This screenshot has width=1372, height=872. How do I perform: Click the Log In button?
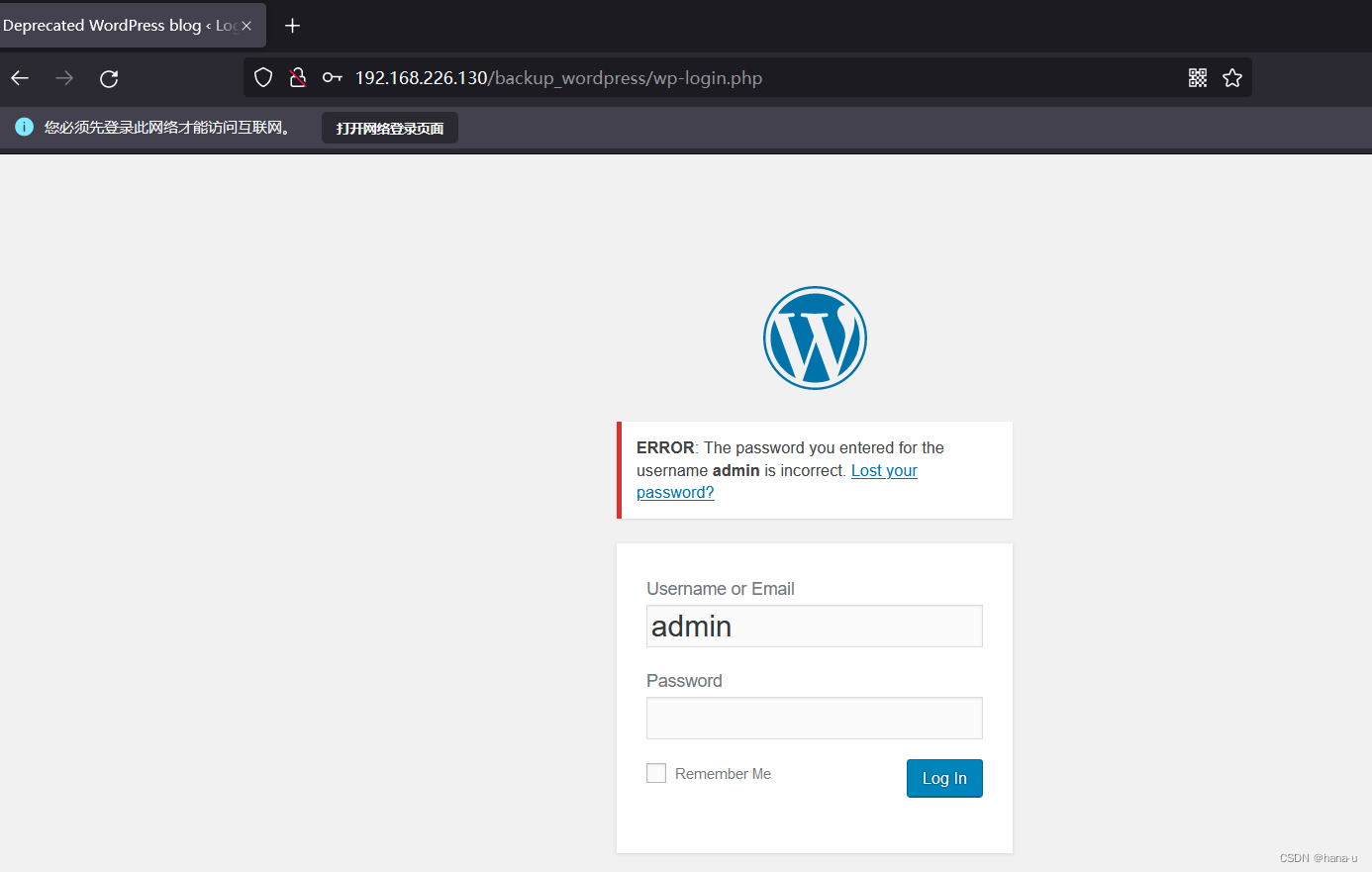click(944, 778)
